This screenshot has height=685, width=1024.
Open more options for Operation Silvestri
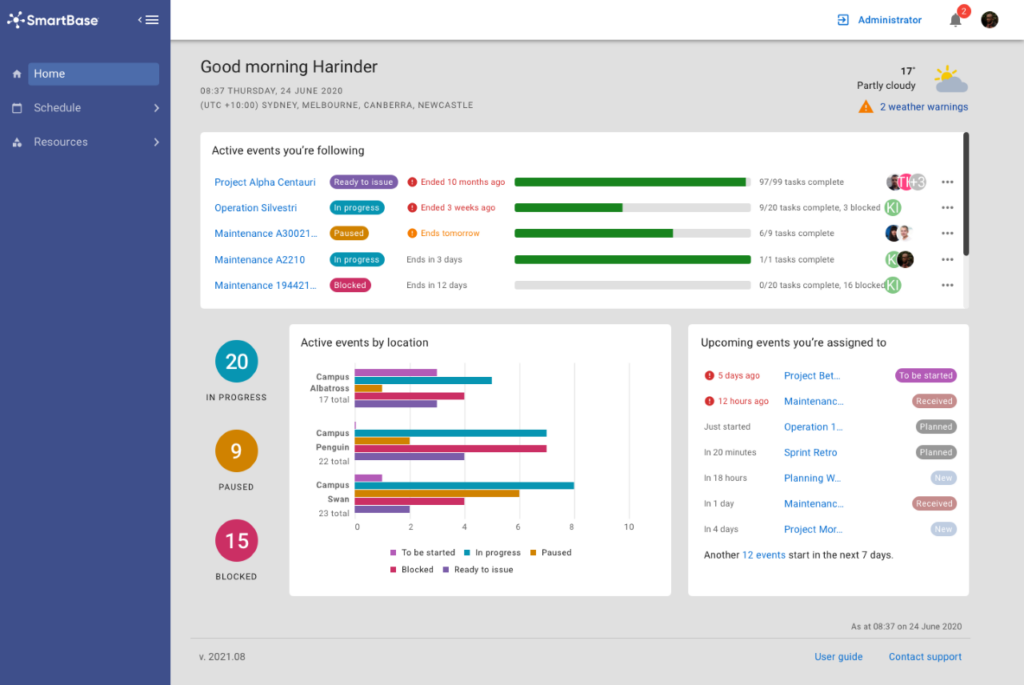pyautogui.click(x=947, y=208)
